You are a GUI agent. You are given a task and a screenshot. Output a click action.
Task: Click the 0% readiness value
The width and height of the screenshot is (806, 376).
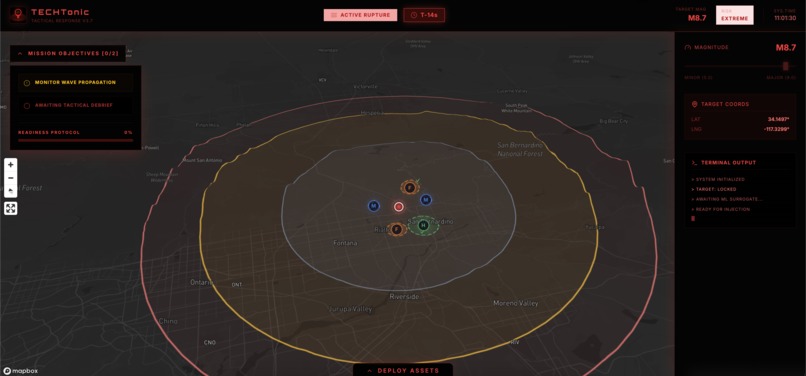(x=129, y=133)
